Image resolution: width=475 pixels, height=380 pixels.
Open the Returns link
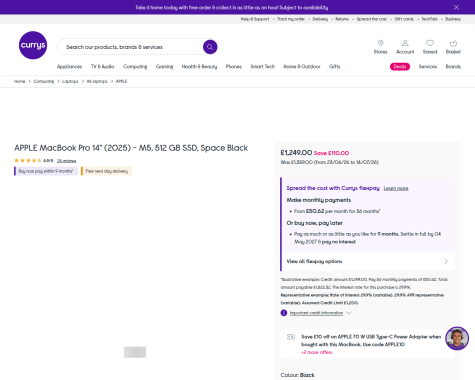point(342,19)
